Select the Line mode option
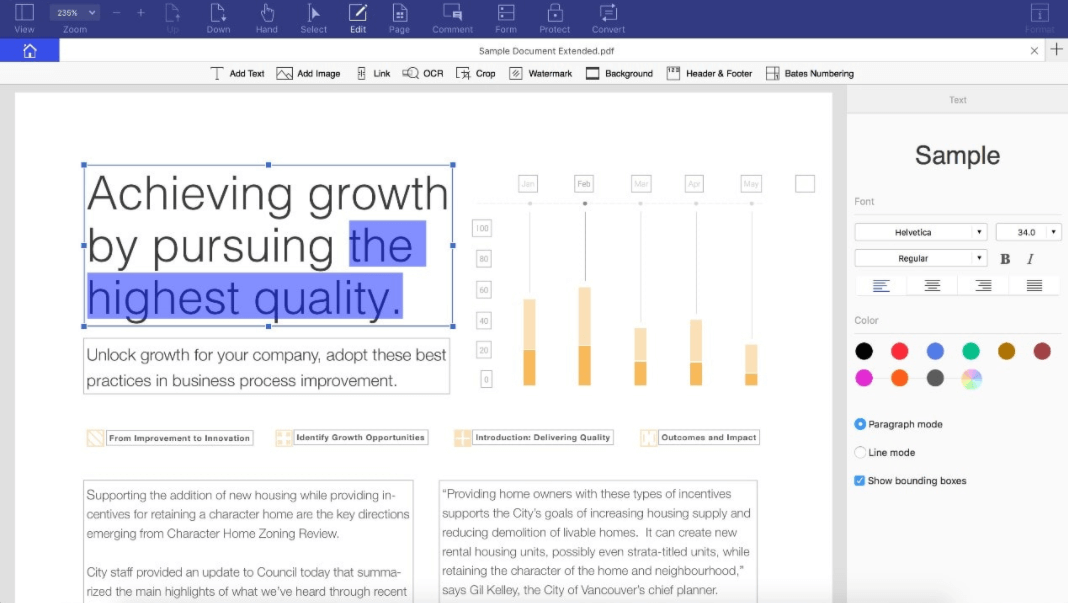 click(x=860, y=452)
